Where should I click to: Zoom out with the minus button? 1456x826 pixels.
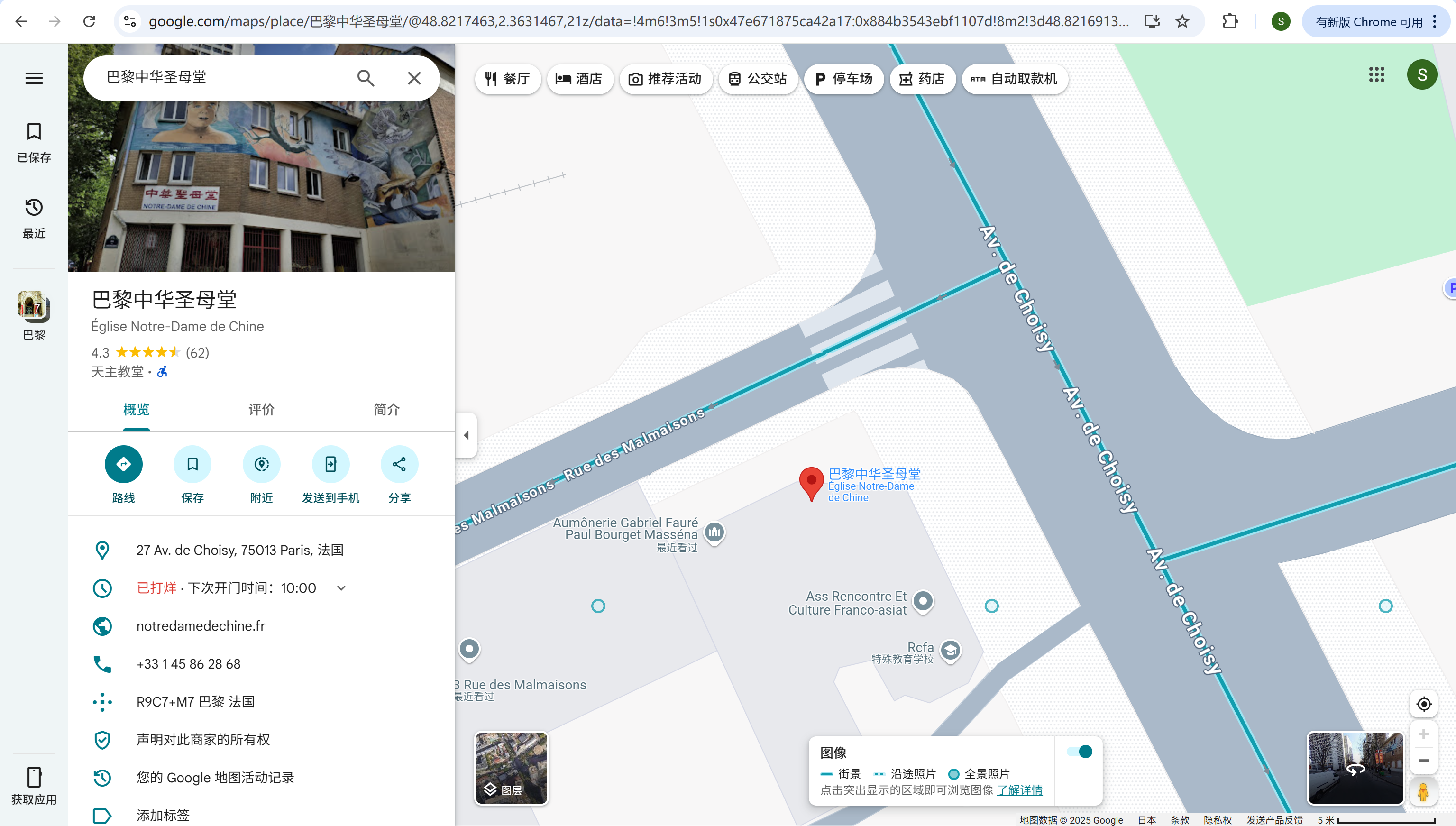[x=1424, y=761]
